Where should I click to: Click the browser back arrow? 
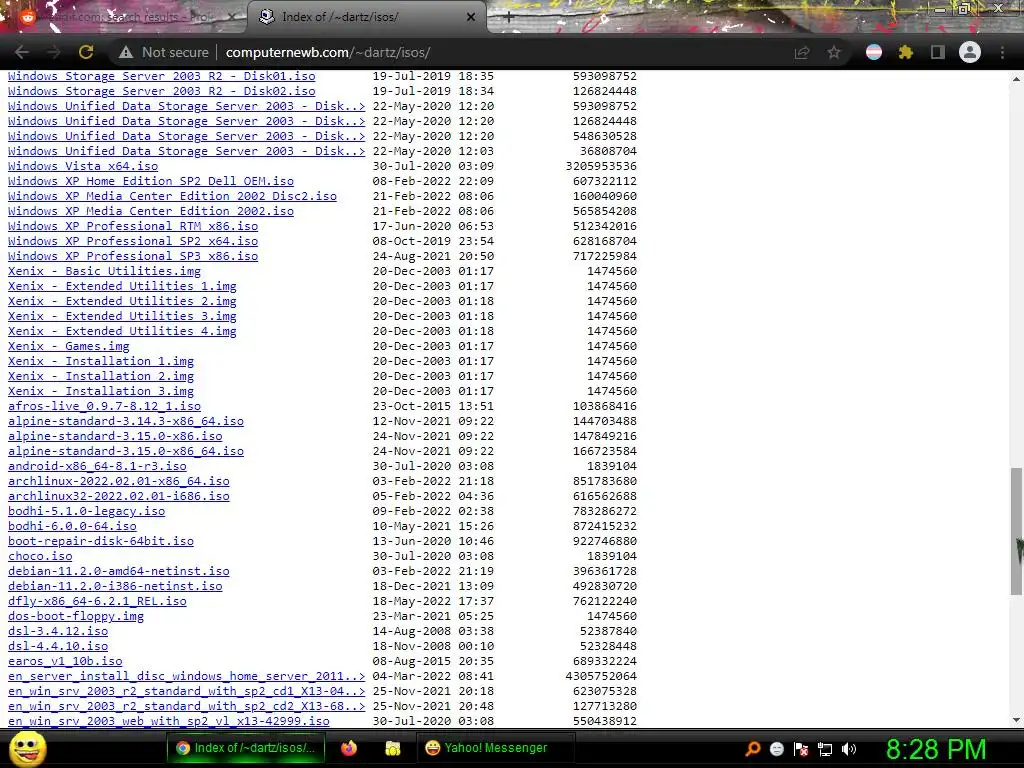(22, 52)
